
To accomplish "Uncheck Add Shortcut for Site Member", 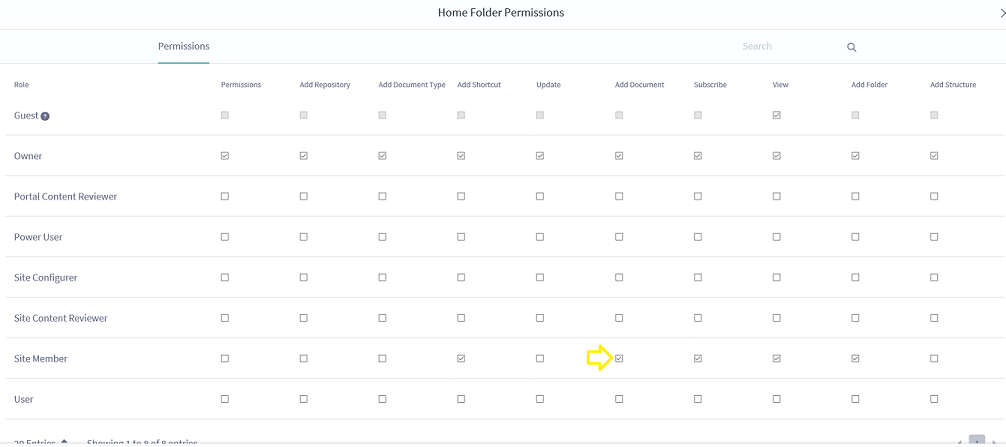I will click(x=461, y=358).
